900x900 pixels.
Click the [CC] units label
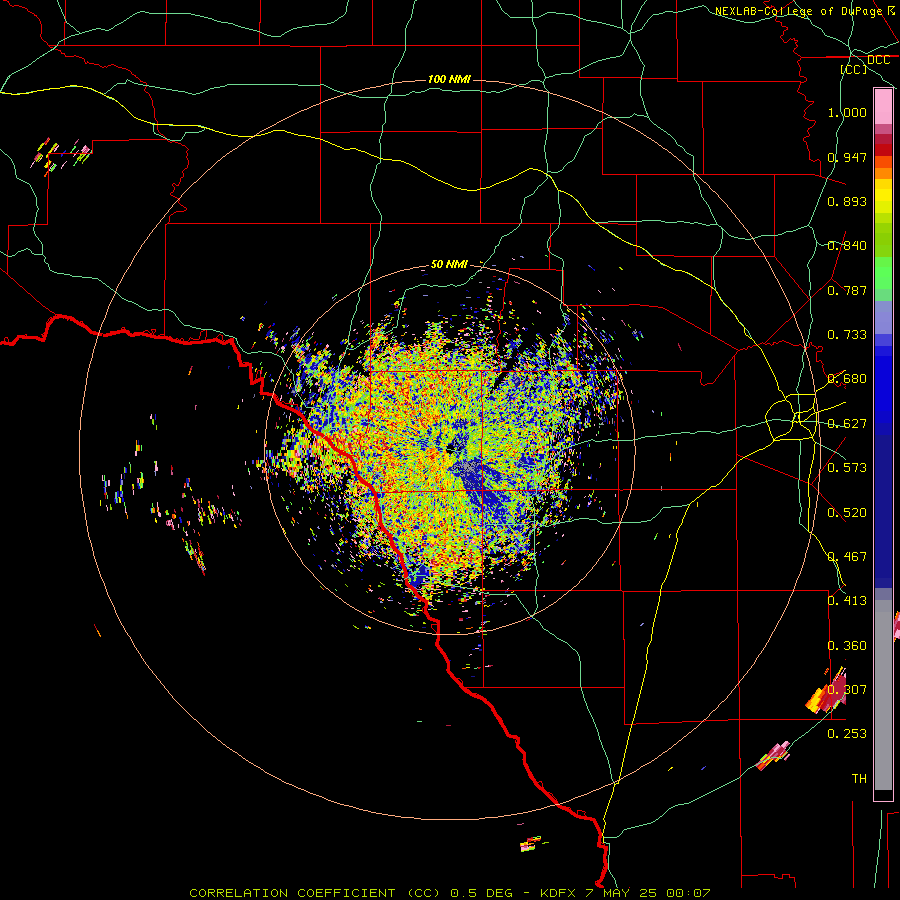click(x=854, y=69)
